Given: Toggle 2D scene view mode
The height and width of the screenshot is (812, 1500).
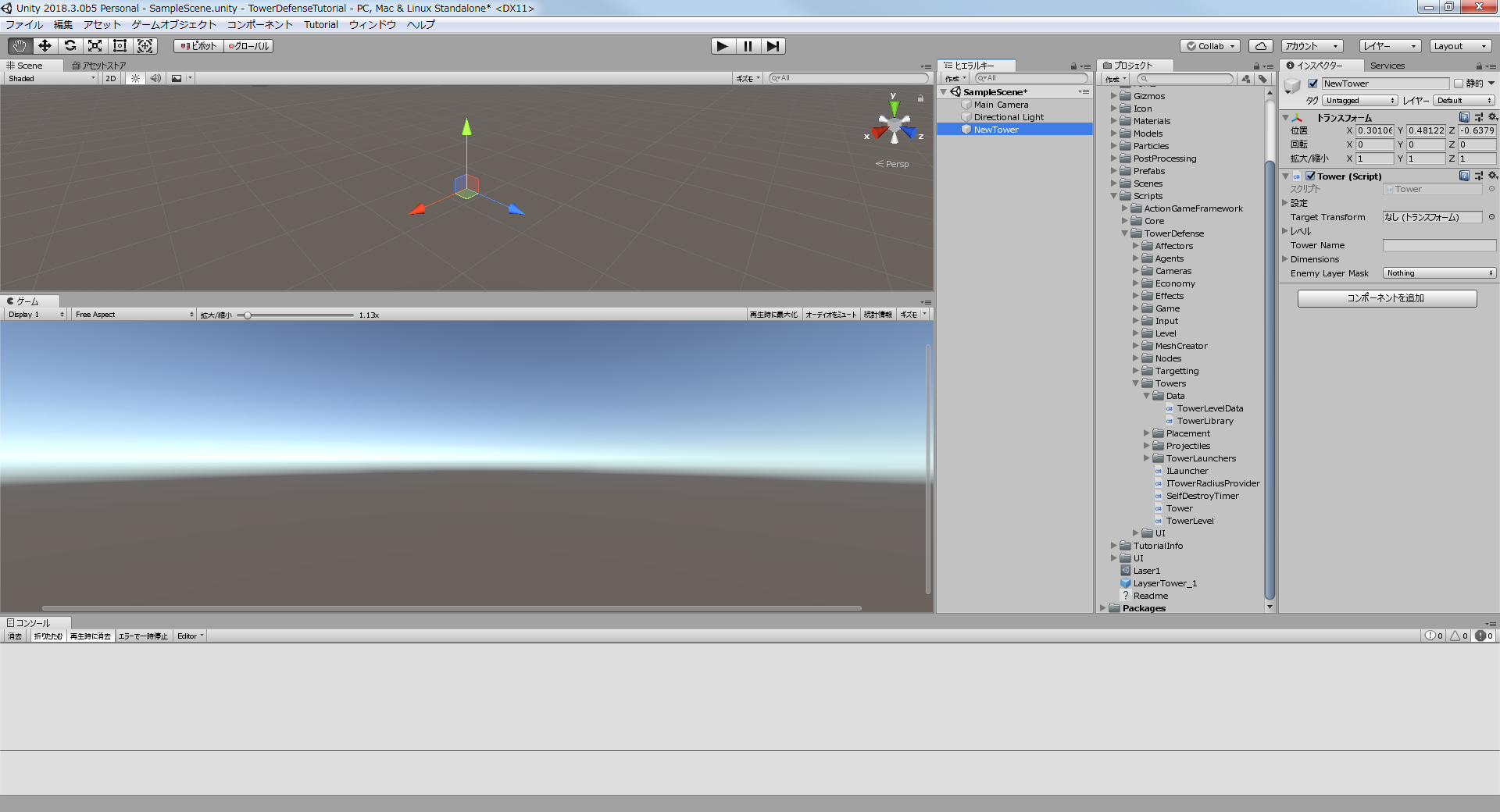Looking at the screenshot, I should tap(110, 78).
